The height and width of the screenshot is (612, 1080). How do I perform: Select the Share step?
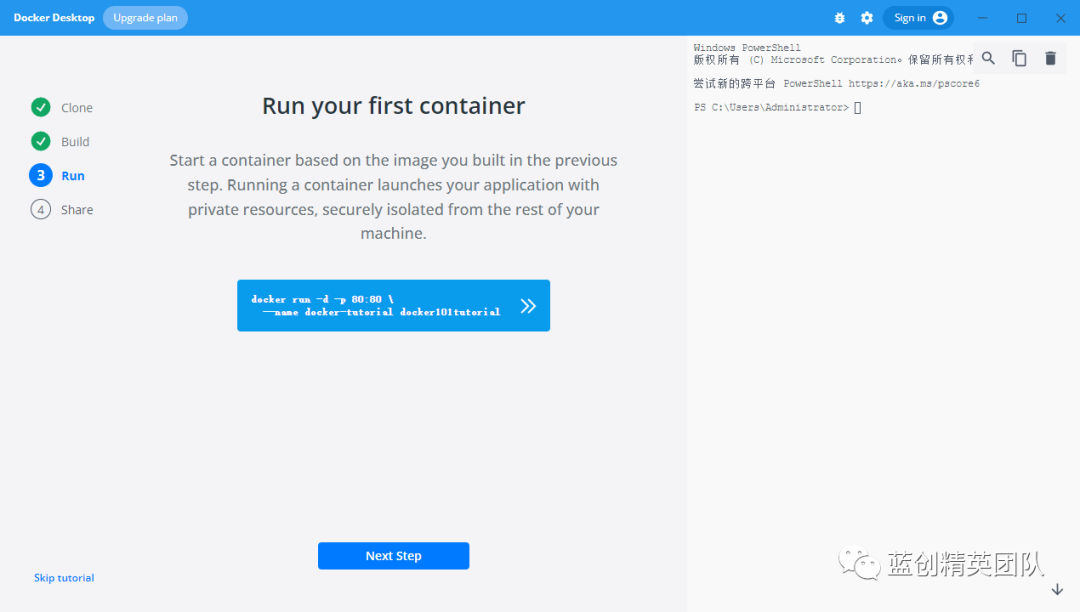76,209
